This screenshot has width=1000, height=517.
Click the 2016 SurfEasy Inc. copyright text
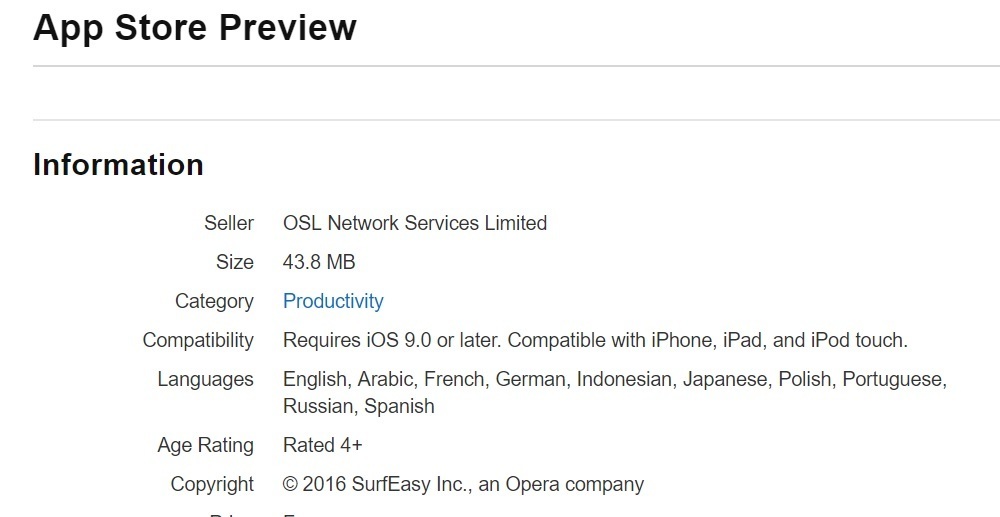[464, 484]
